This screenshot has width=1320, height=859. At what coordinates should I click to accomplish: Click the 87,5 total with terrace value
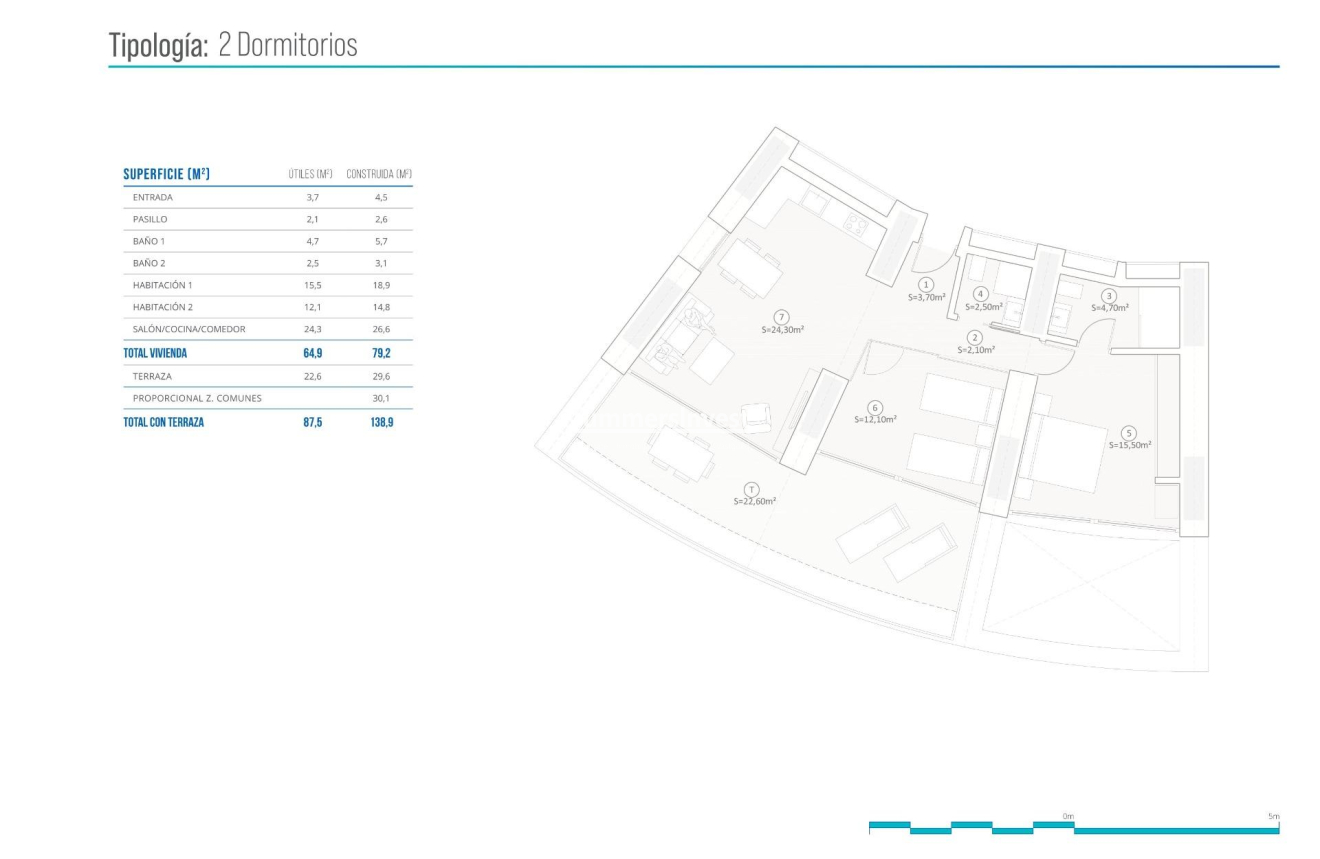[x=312, y=423]
